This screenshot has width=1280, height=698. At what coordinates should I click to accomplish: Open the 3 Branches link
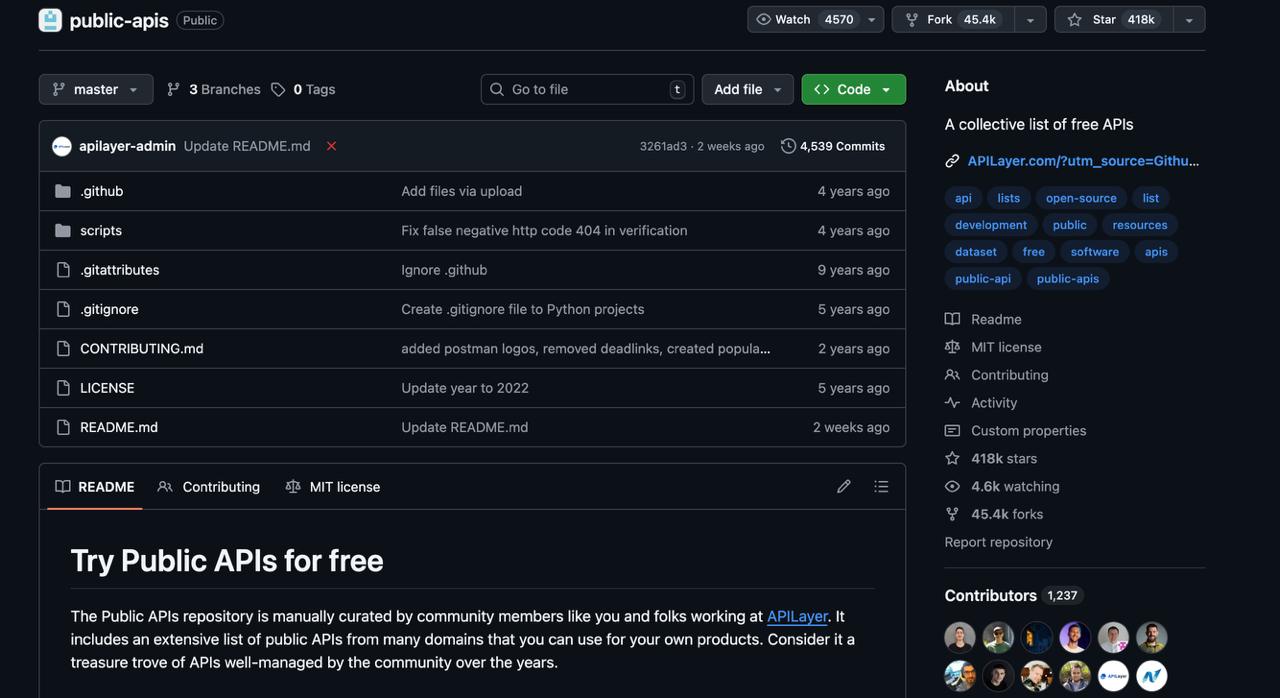point(213,89)
